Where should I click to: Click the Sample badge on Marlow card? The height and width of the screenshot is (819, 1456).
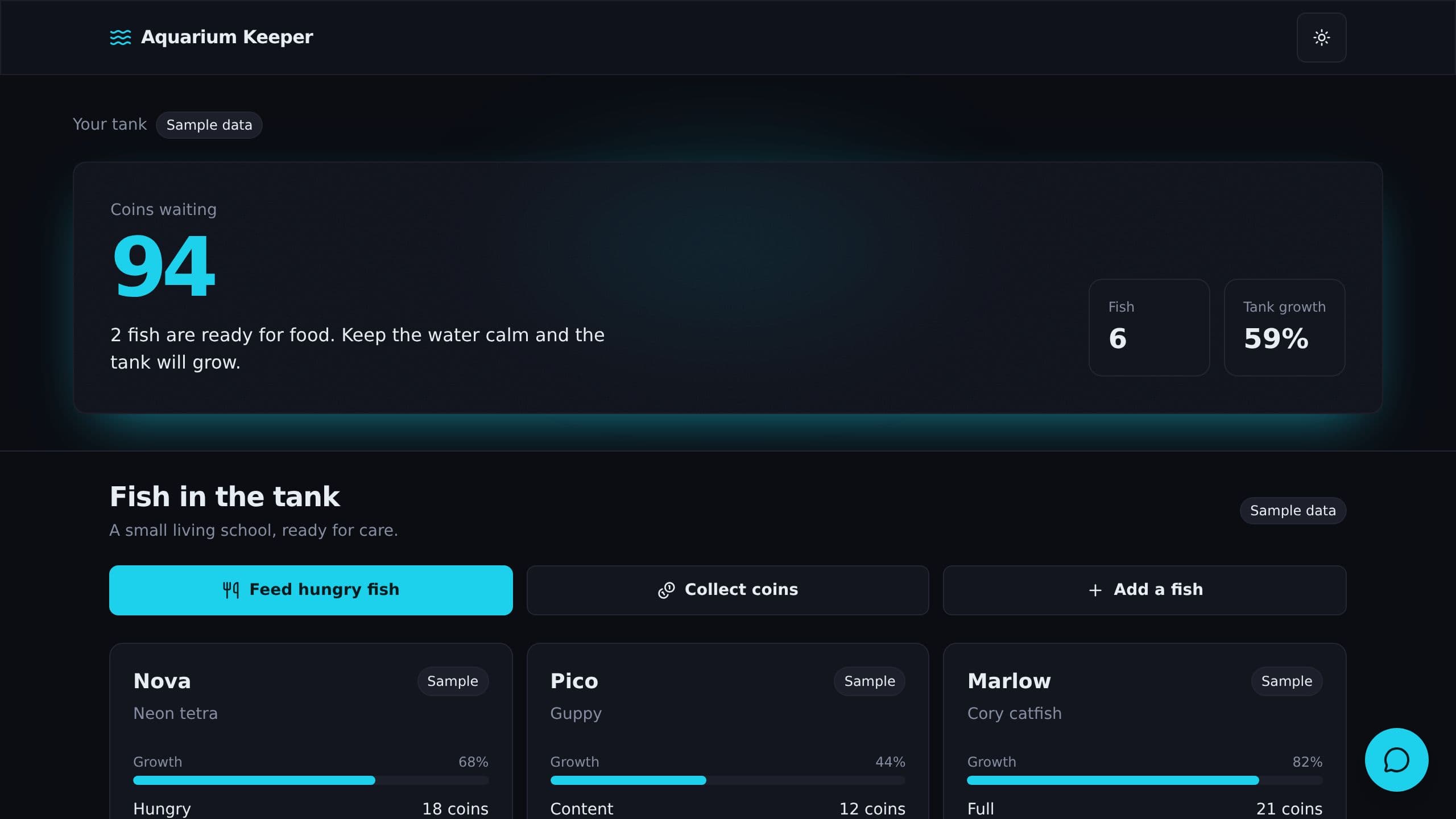pyautogui.click(x=1287, y=681)
